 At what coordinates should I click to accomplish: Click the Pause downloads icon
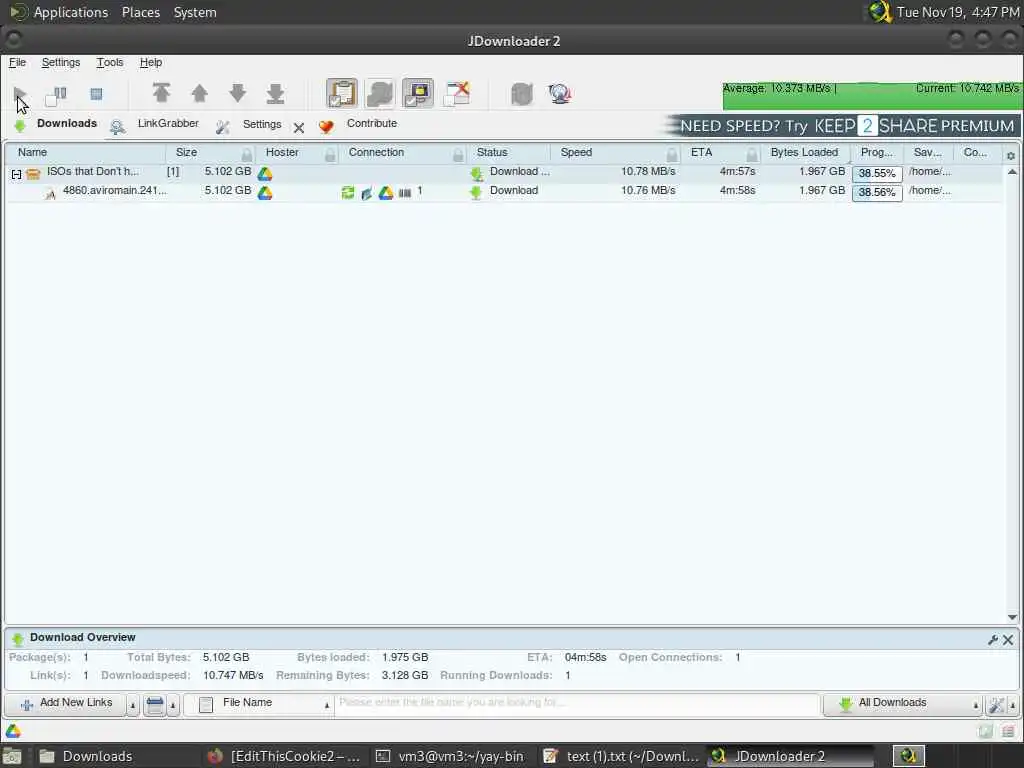click(56, 95)
